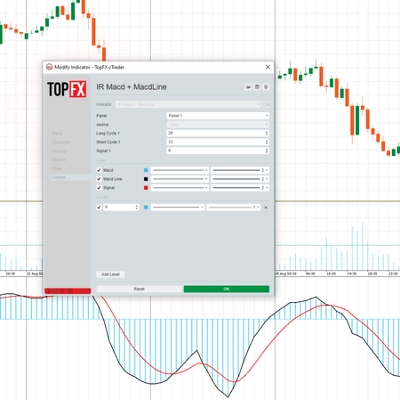The height and width of the screenshot is (400, 400).
Task: Select the Other category in the sidebar
Action: 57,169
